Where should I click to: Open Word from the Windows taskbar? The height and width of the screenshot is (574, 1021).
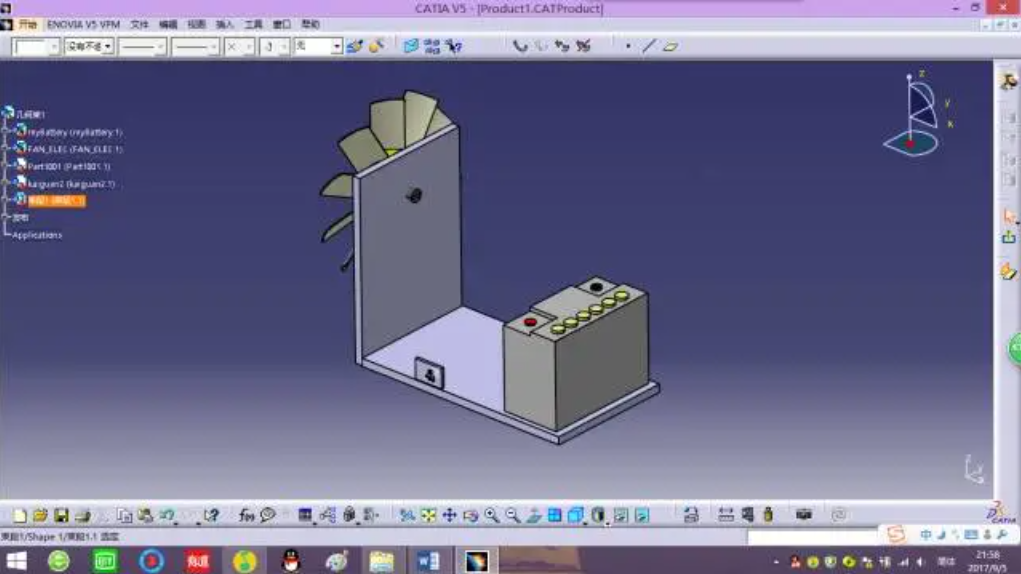[428, 561]
